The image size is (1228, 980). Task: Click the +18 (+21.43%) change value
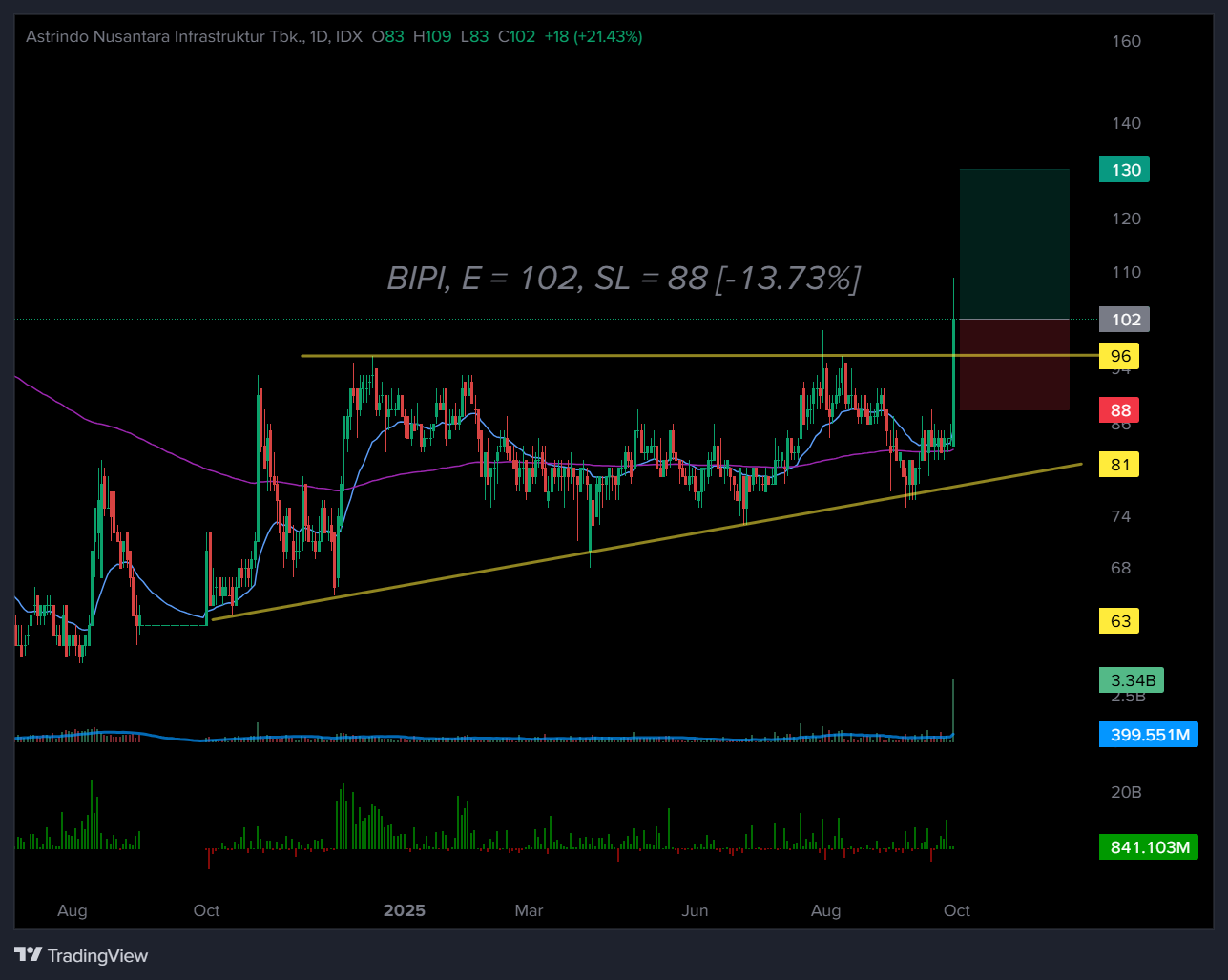coord(593,36)
